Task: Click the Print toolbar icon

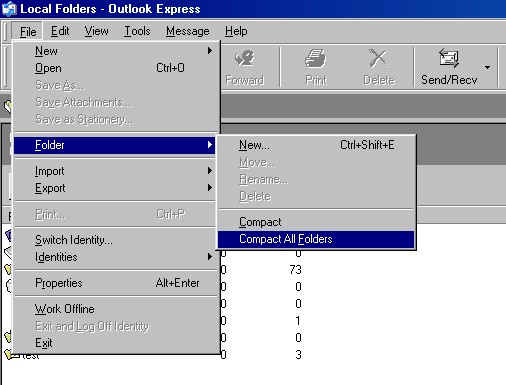Action: point(315,58)
